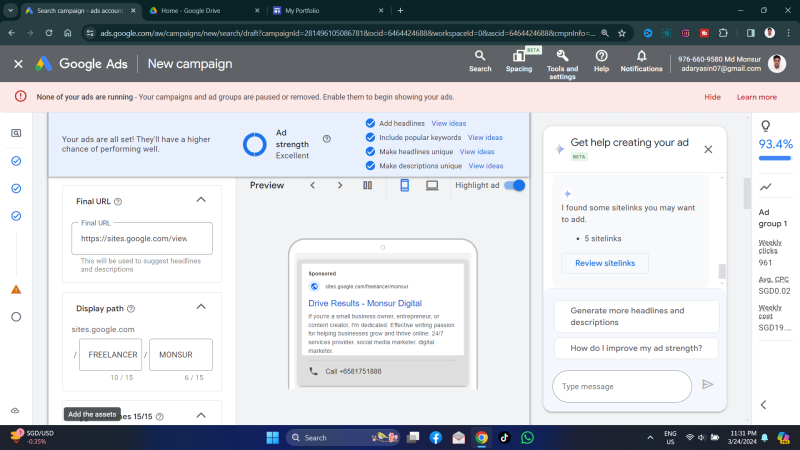The height and width of the screenshot is (450, 800).
Task: Collapse the Headlines 15/15 section
Action: click(201, 415)
